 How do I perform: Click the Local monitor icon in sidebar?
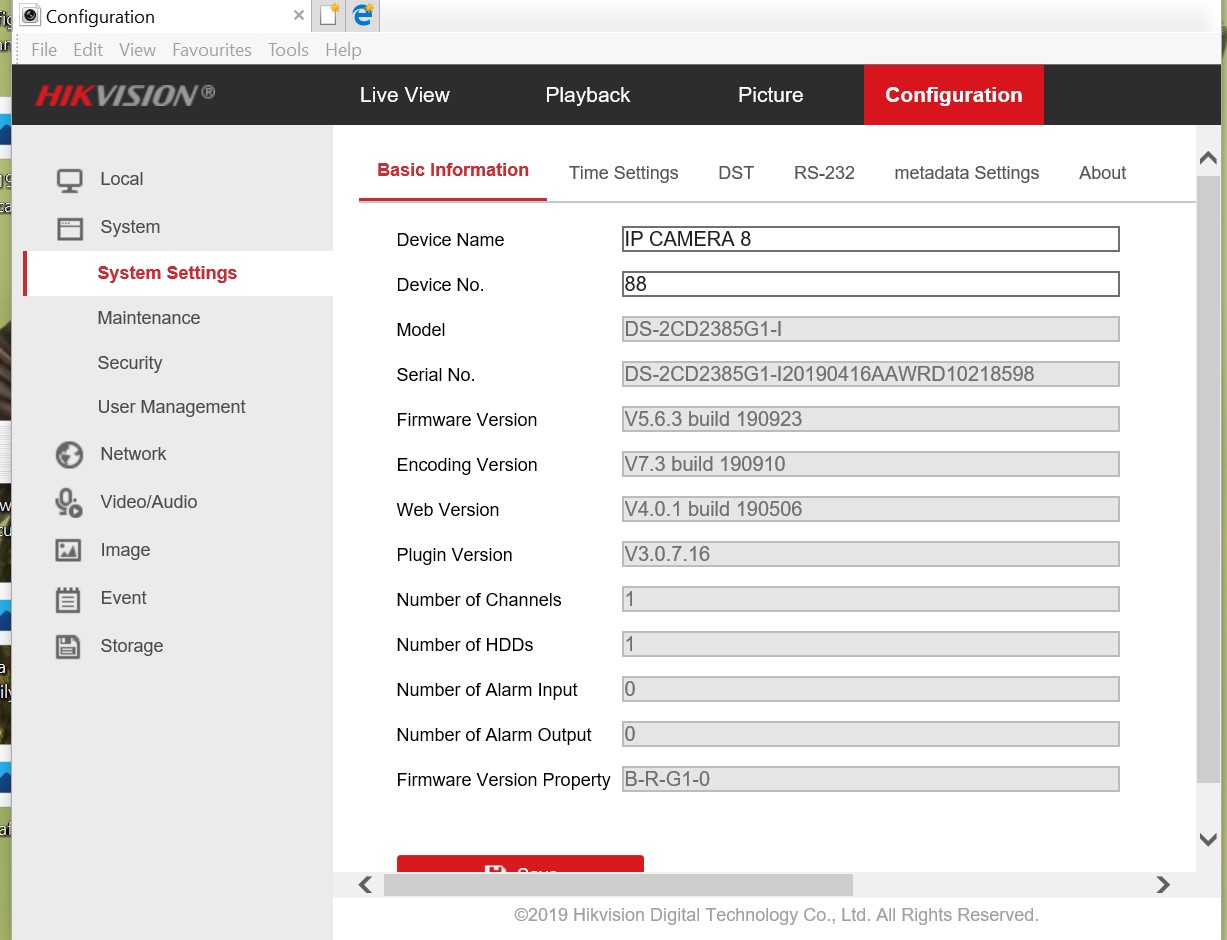point(69,180)
